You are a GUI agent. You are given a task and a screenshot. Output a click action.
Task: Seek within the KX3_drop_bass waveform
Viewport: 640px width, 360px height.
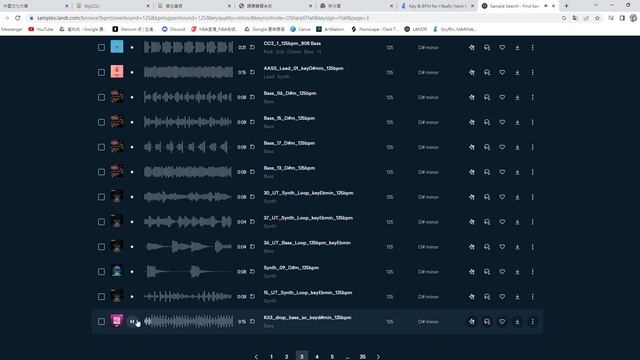188,321
